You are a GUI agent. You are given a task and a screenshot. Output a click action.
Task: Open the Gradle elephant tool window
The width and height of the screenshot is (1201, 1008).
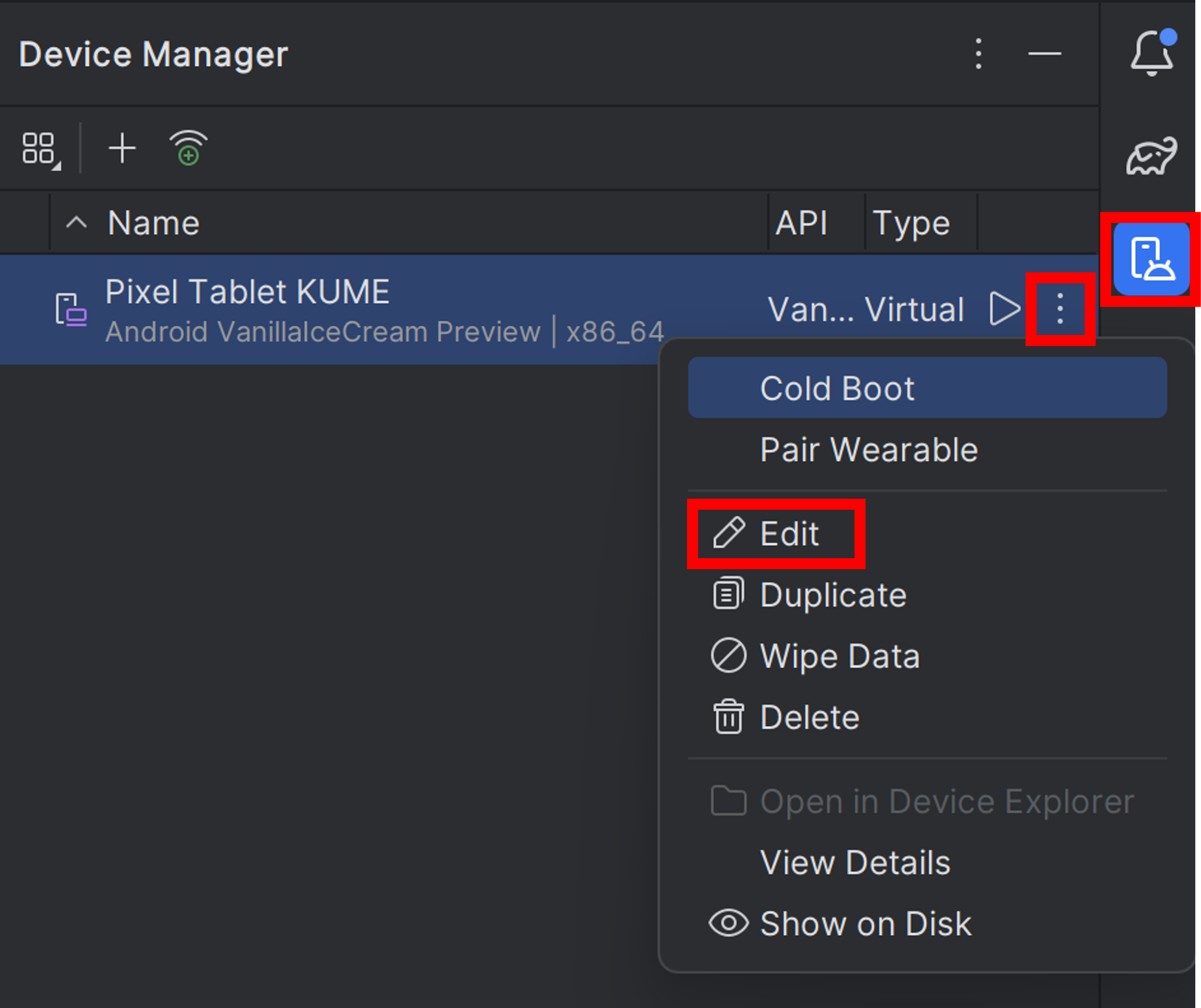click(1151, 156)
